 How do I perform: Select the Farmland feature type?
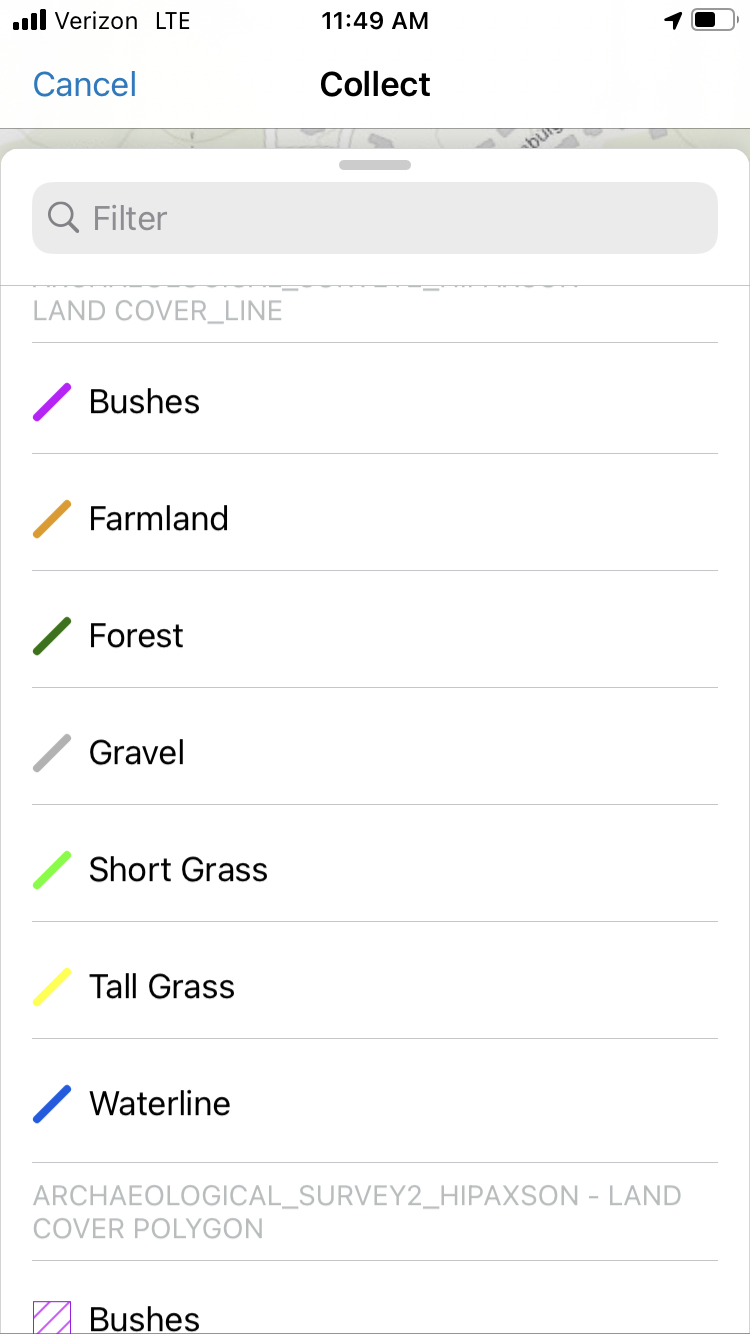(159, 519)
